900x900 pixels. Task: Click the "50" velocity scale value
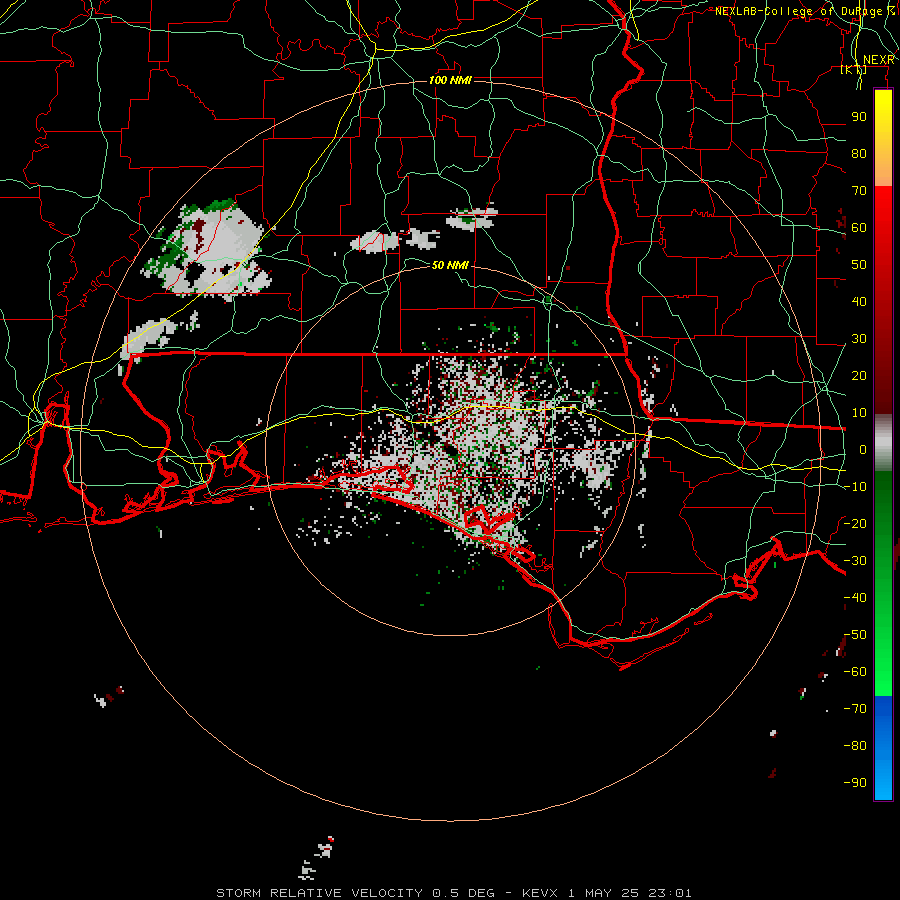(x=859, y=265)
